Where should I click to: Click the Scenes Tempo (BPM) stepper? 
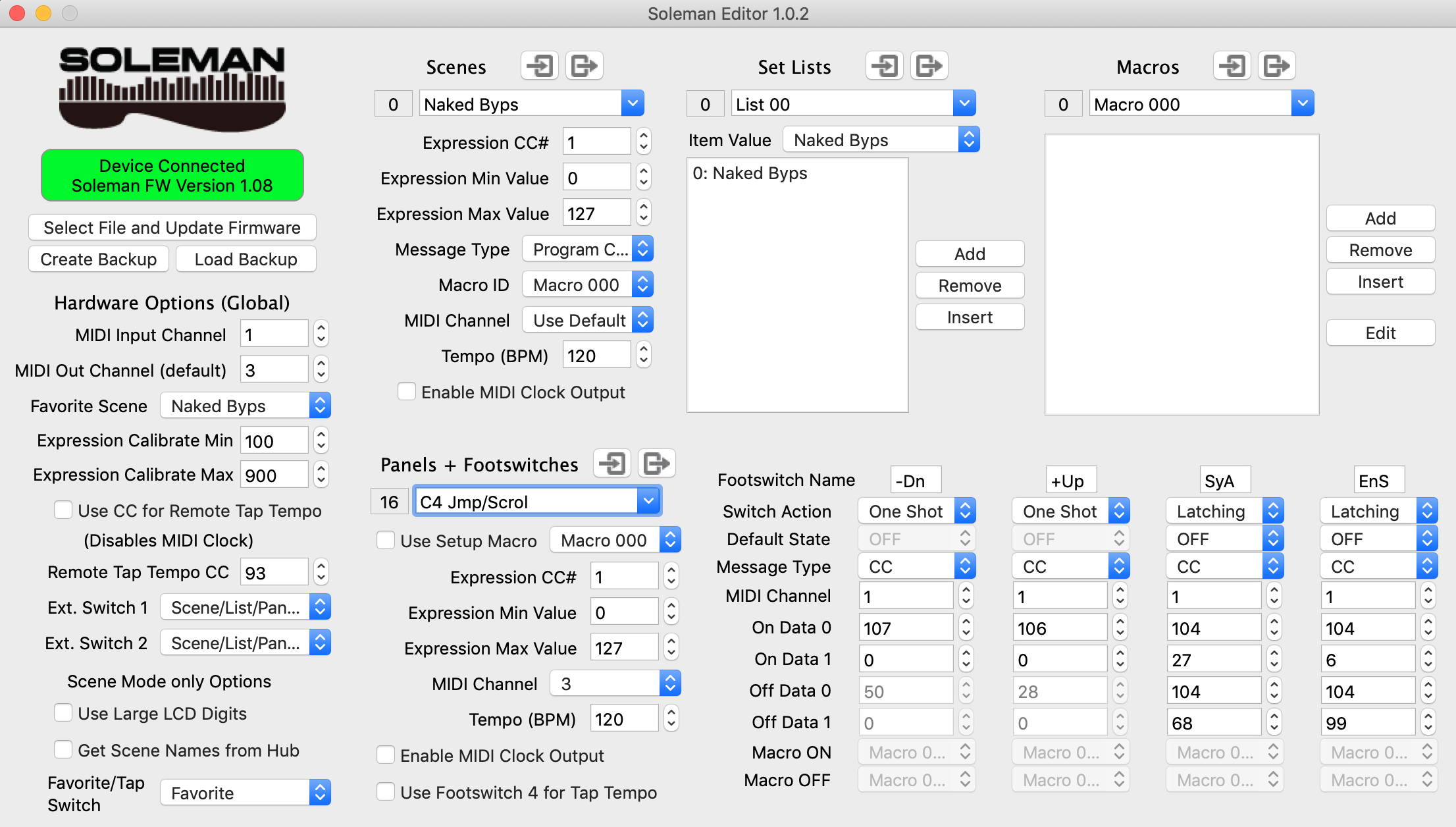point(644,355)
